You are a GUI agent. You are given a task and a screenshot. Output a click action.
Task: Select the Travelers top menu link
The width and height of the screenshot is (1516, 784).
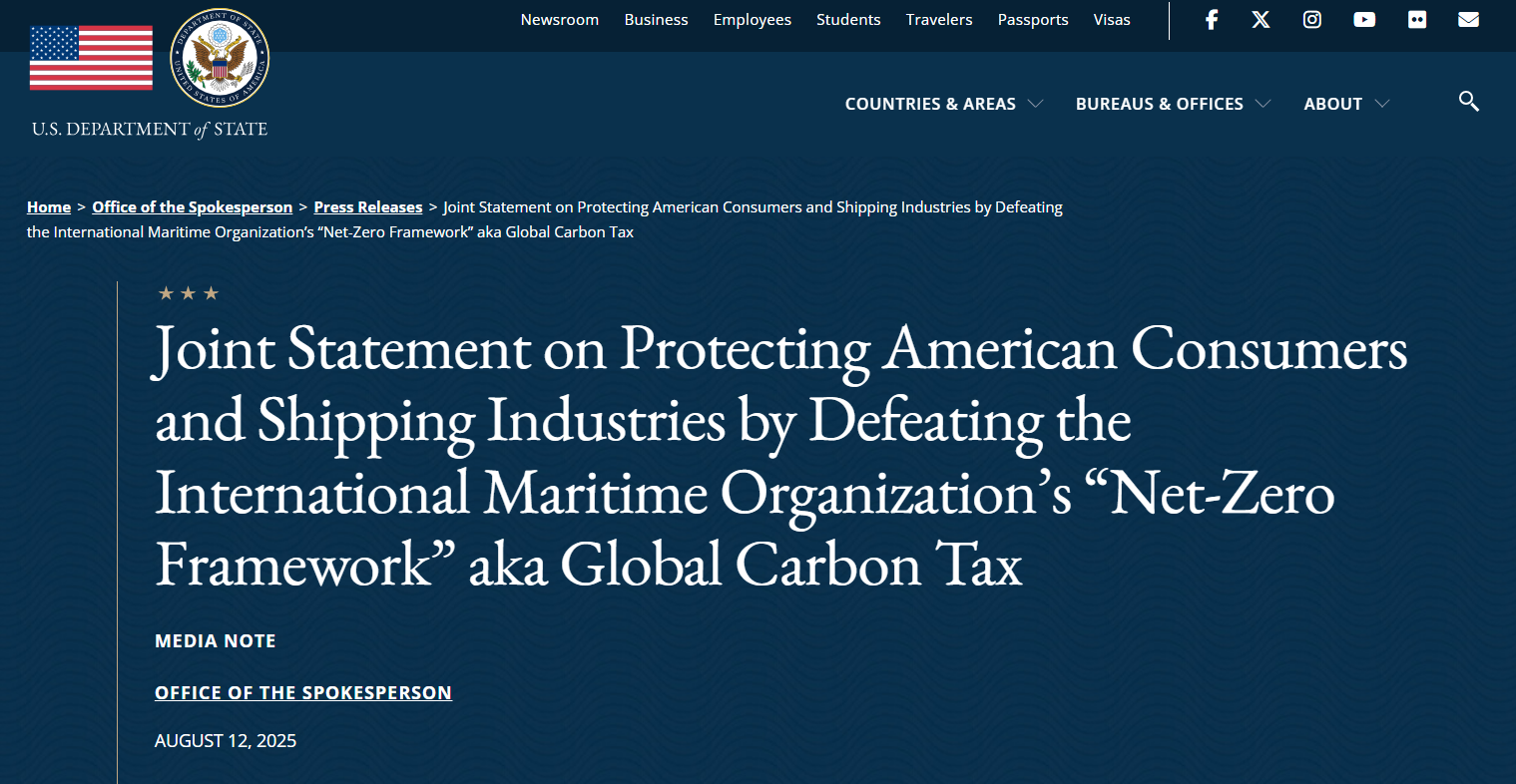click(x=938, y=20)
